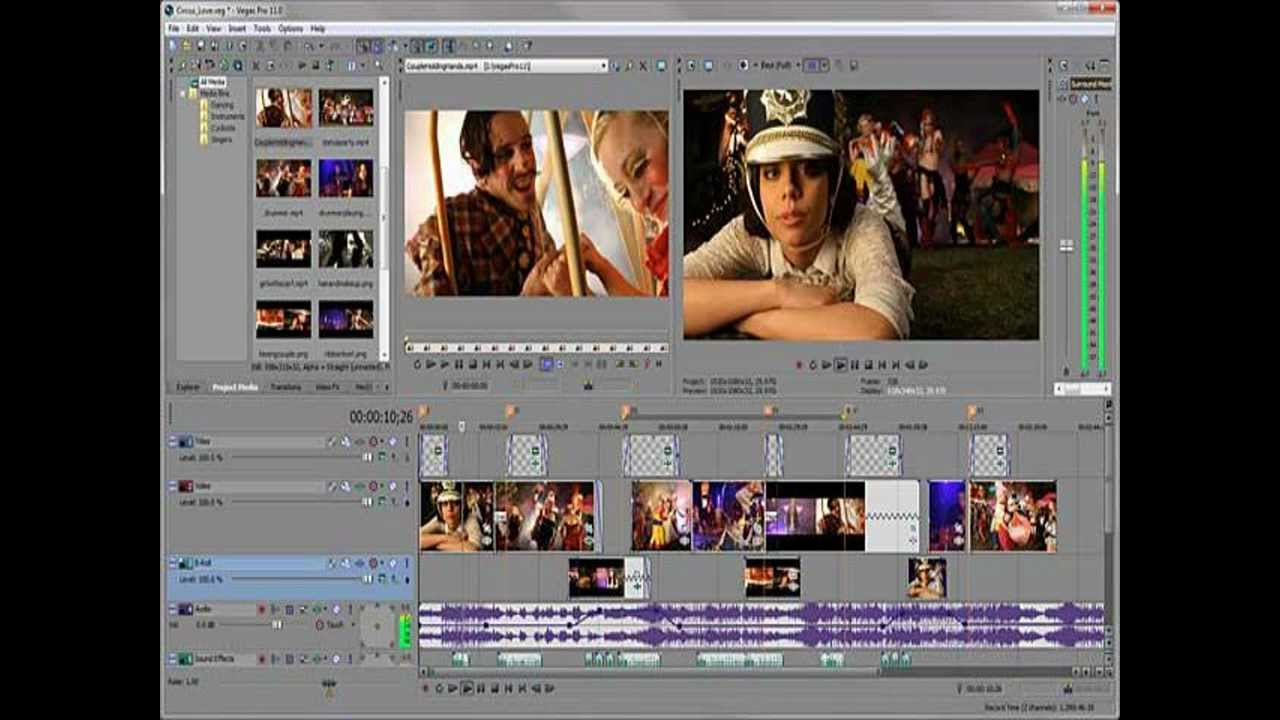1280x720 pixels.
Task: Click Pause in the timeline transport bar
Action: [x=481, y=688]
